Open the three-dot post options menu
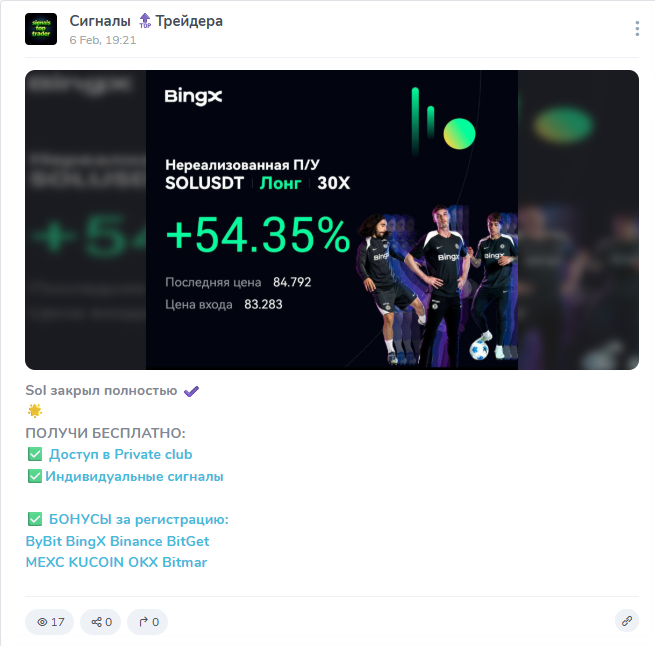 tap(637, 28)
